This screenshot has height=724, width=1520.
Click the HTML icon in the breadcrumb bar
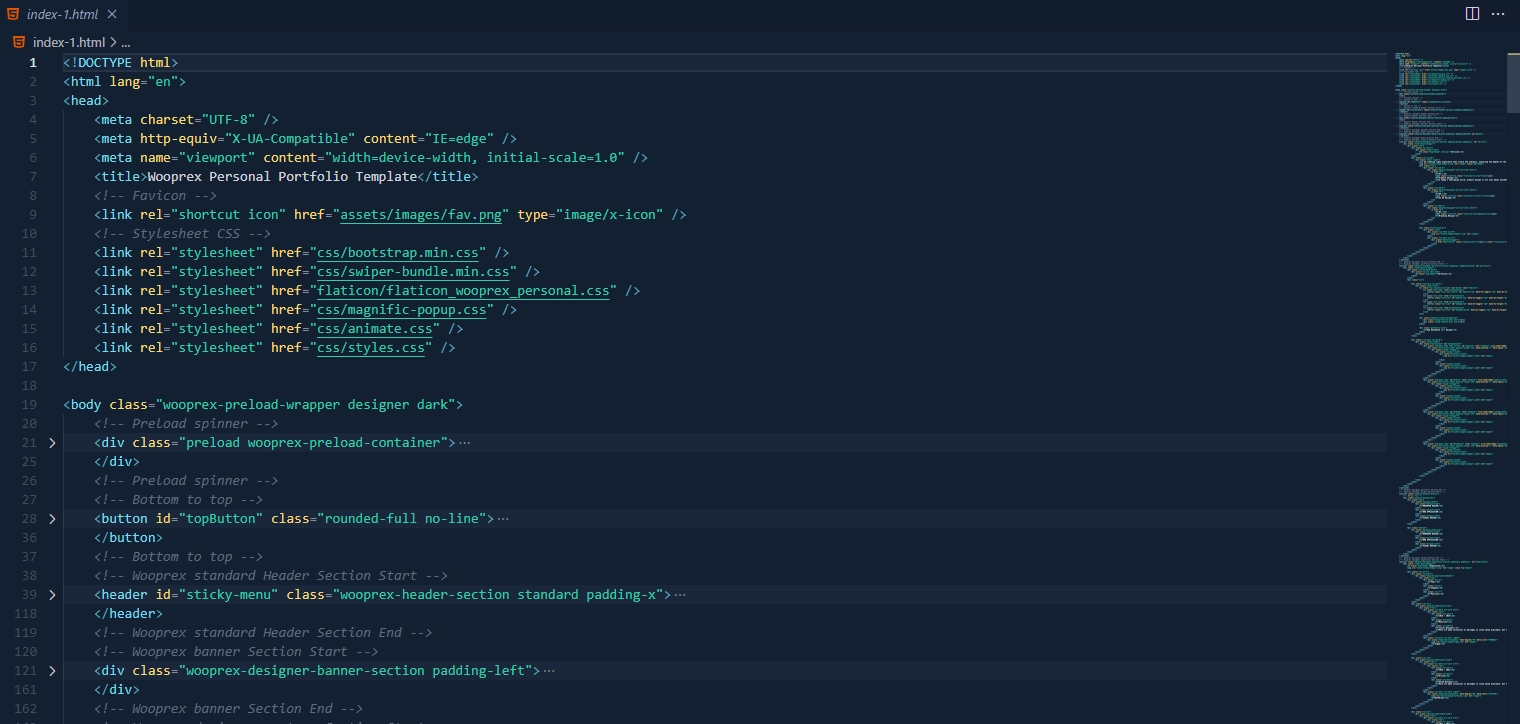pyautogui.click(x=17, y=42)
